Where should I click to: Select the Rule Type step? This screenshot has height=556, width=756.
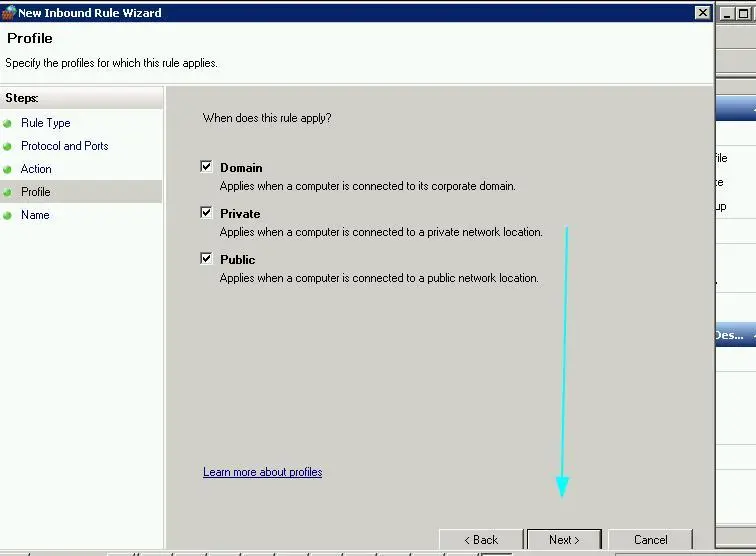46,123
